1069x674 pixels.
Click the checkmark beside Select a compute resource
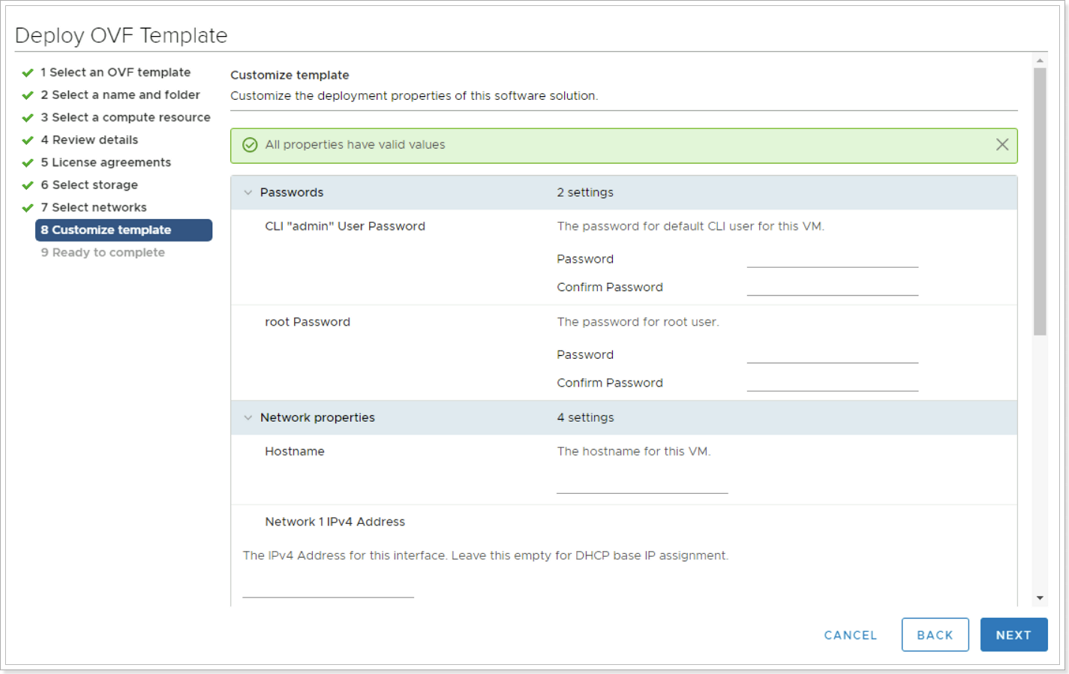[x=27, y=117]
